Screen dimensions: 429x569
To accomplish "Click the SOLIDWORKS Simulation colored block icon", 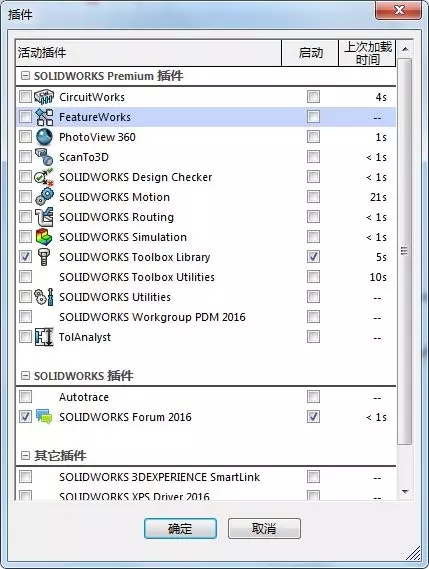I will tap(44, 237).
